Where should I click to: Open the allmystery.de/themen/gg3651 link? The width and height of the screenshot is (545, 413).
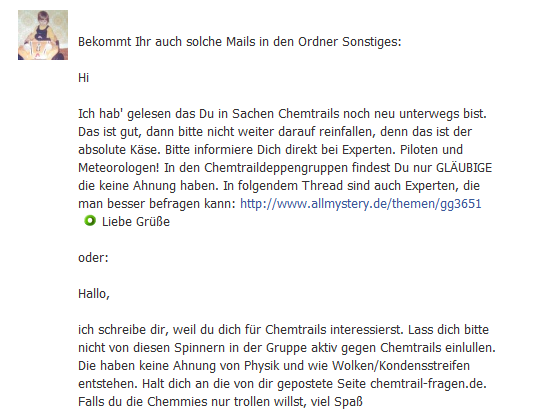coord(360,204)
